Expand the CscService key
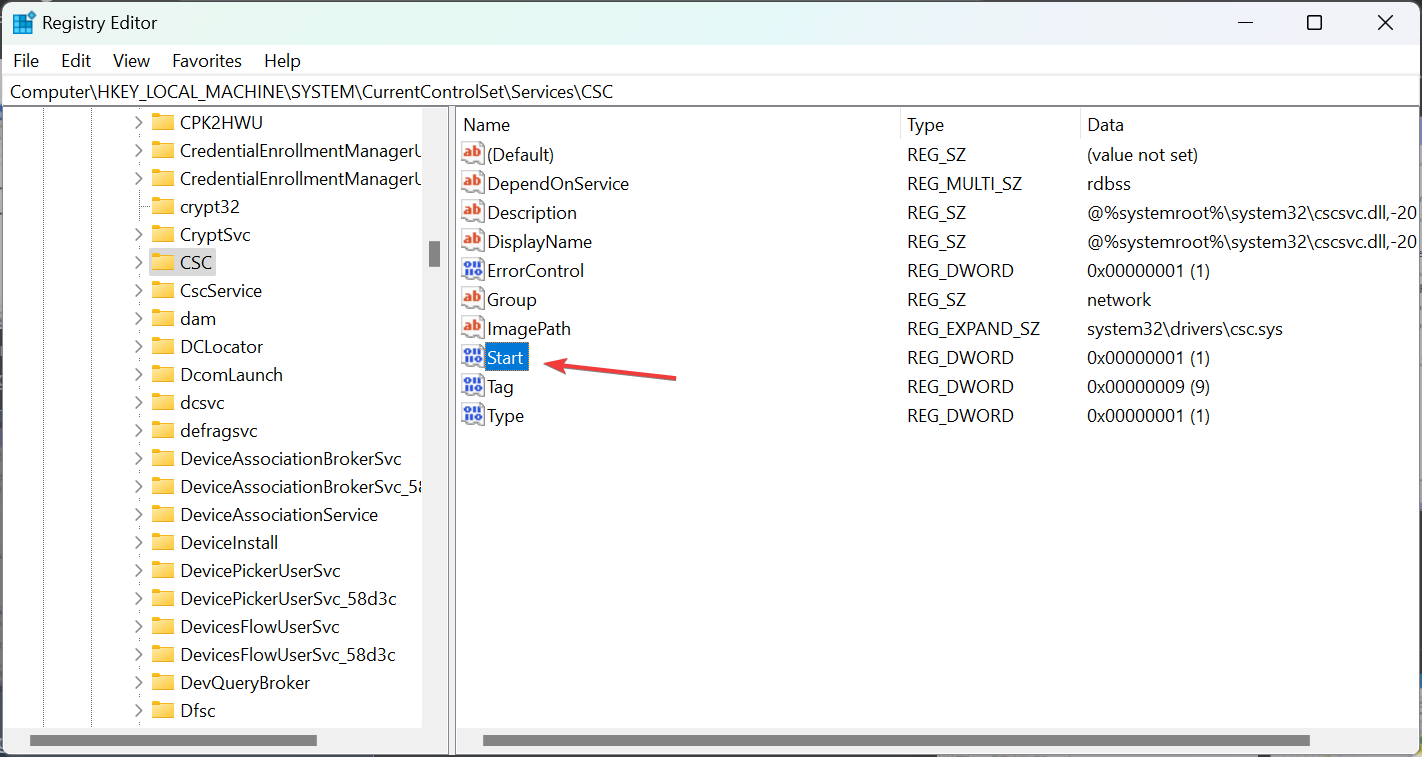This screenshot has height=757, width=1422. (139, 290)
